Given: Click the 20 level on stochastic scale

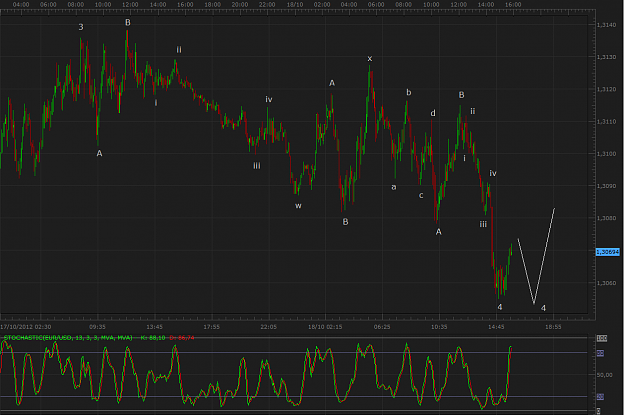Looking at the screenshot, I should click(x=600, y=397).
